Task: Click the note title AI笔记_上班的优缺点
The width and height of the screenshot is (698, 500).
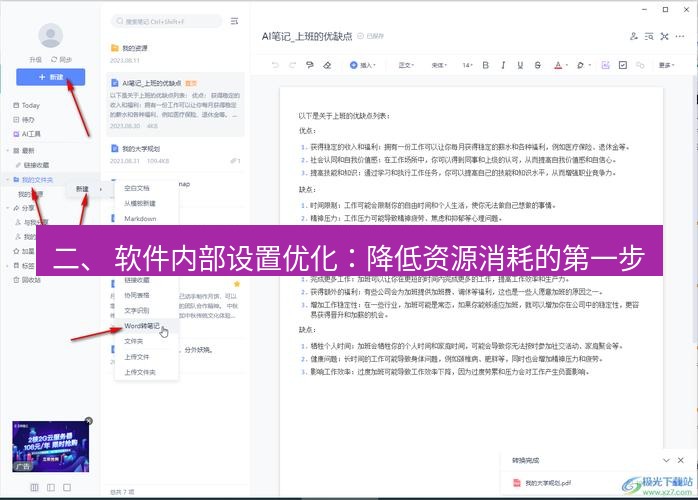Action: (307, 37)
